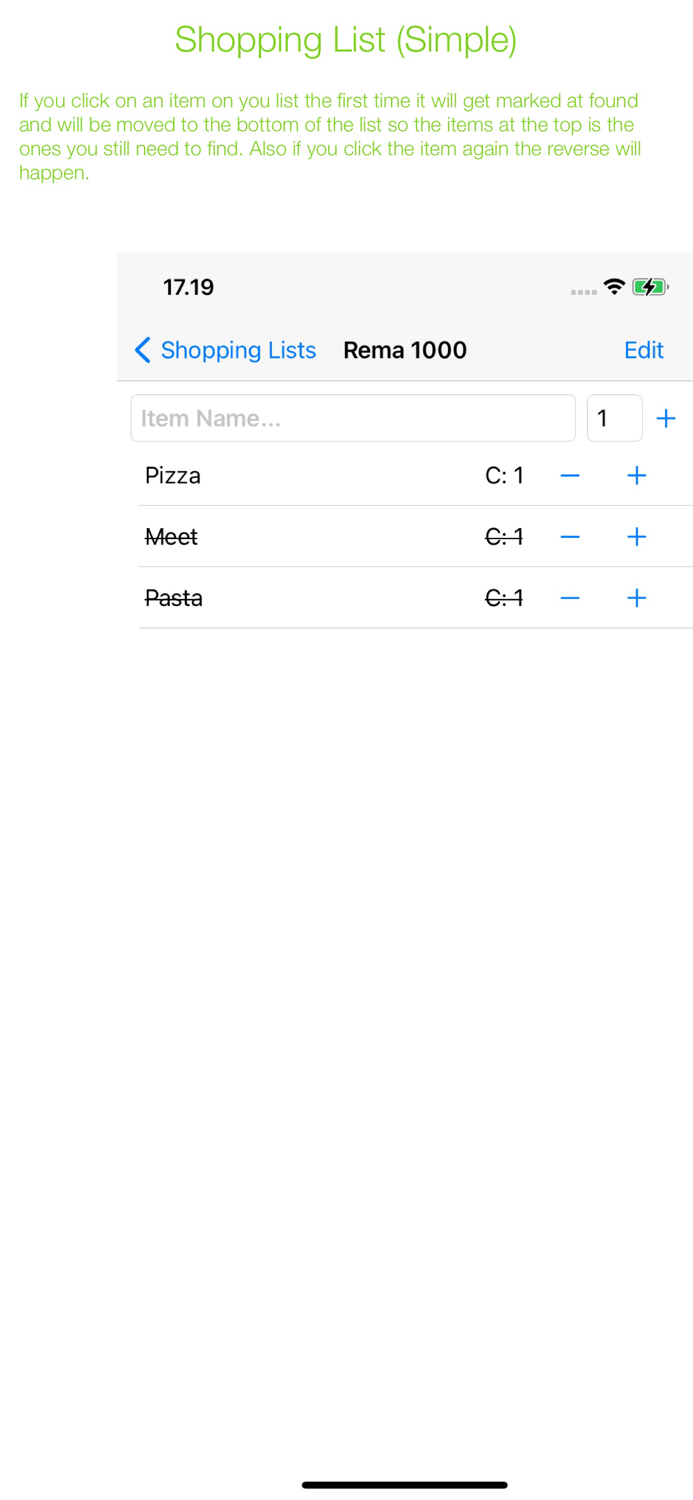Image resolution: width=693 pixels, height=1500 pixels.
Task: Click the charging battery indicator
Action: (x=650, y=286)
